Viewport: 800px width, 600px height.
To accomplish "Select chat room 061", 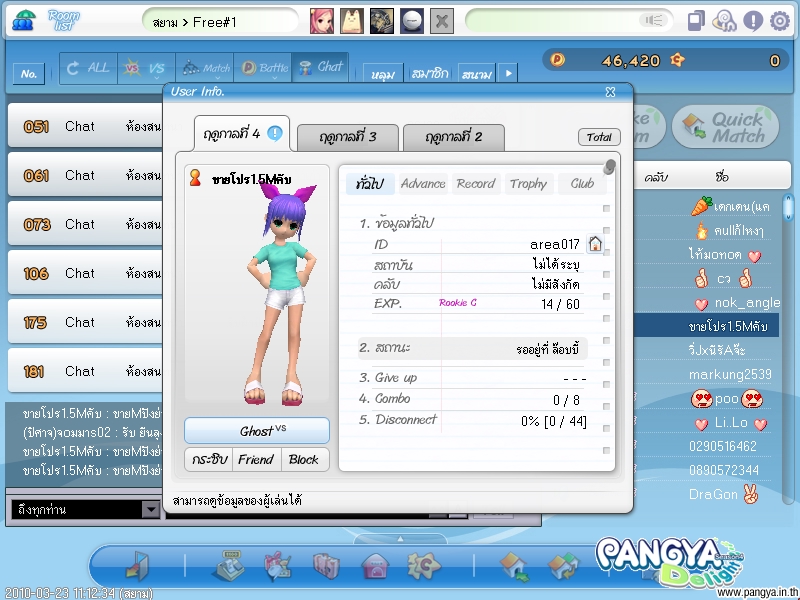I will coord(86,175).
